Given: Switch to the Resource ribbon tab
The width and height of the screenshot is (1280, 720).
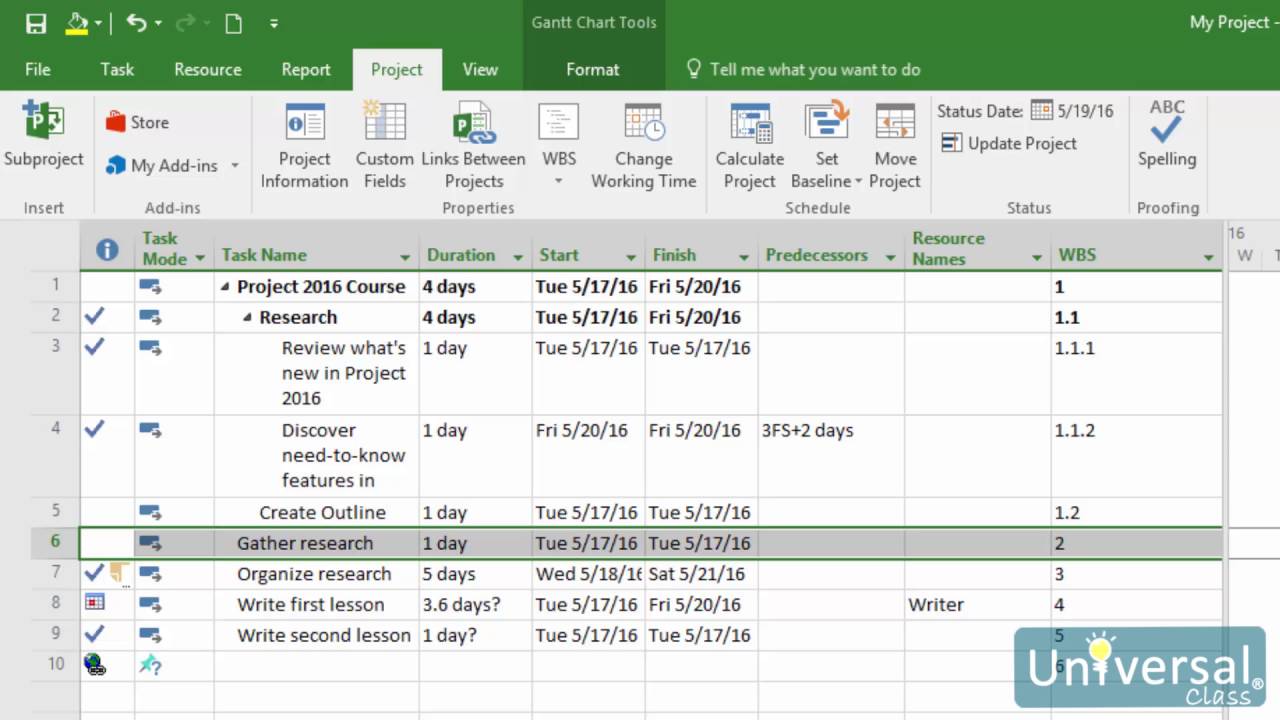Looking at the screenshot, I should click(x=207, y=69).
